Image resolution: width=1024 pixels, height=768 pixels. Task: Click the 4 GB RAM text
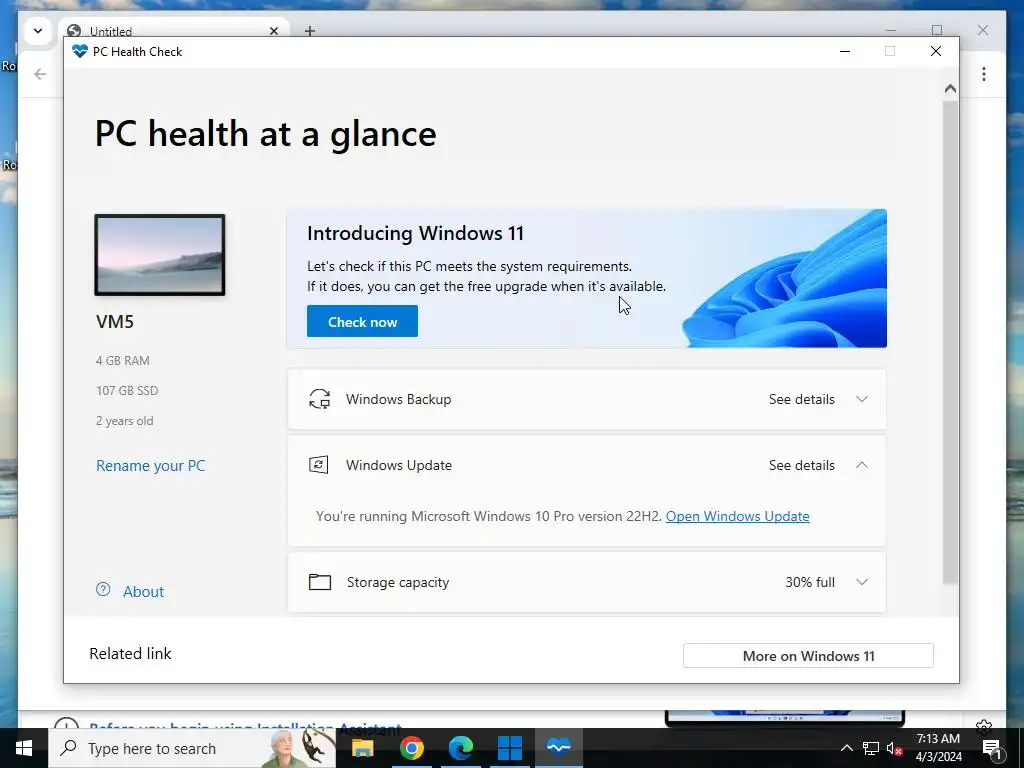[123, 360]
